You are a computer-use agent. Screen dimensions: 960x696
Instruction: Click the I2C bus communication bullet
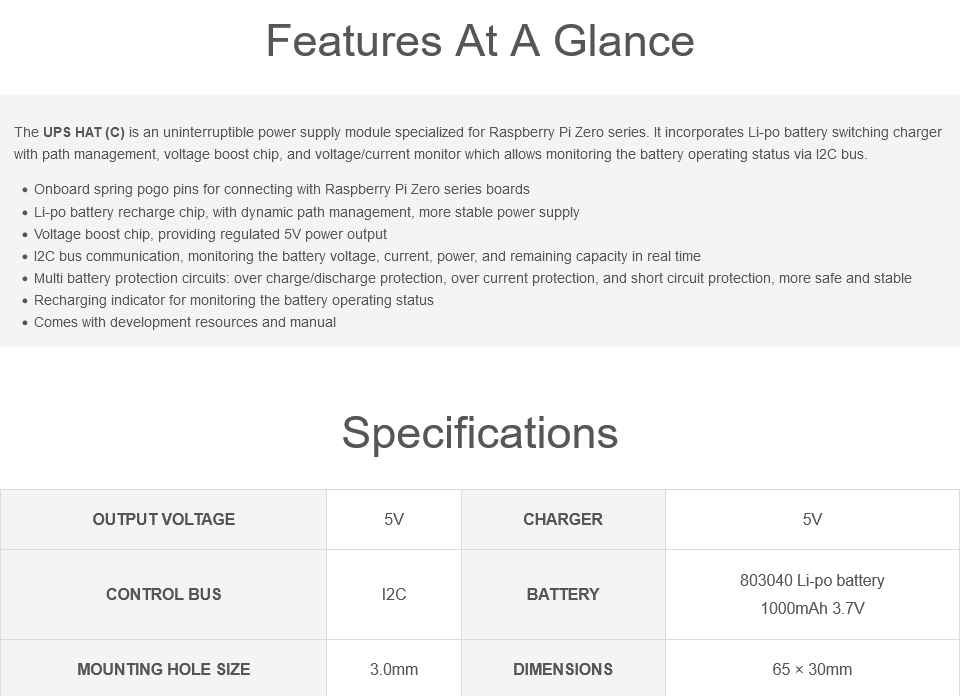click(367, 256)
